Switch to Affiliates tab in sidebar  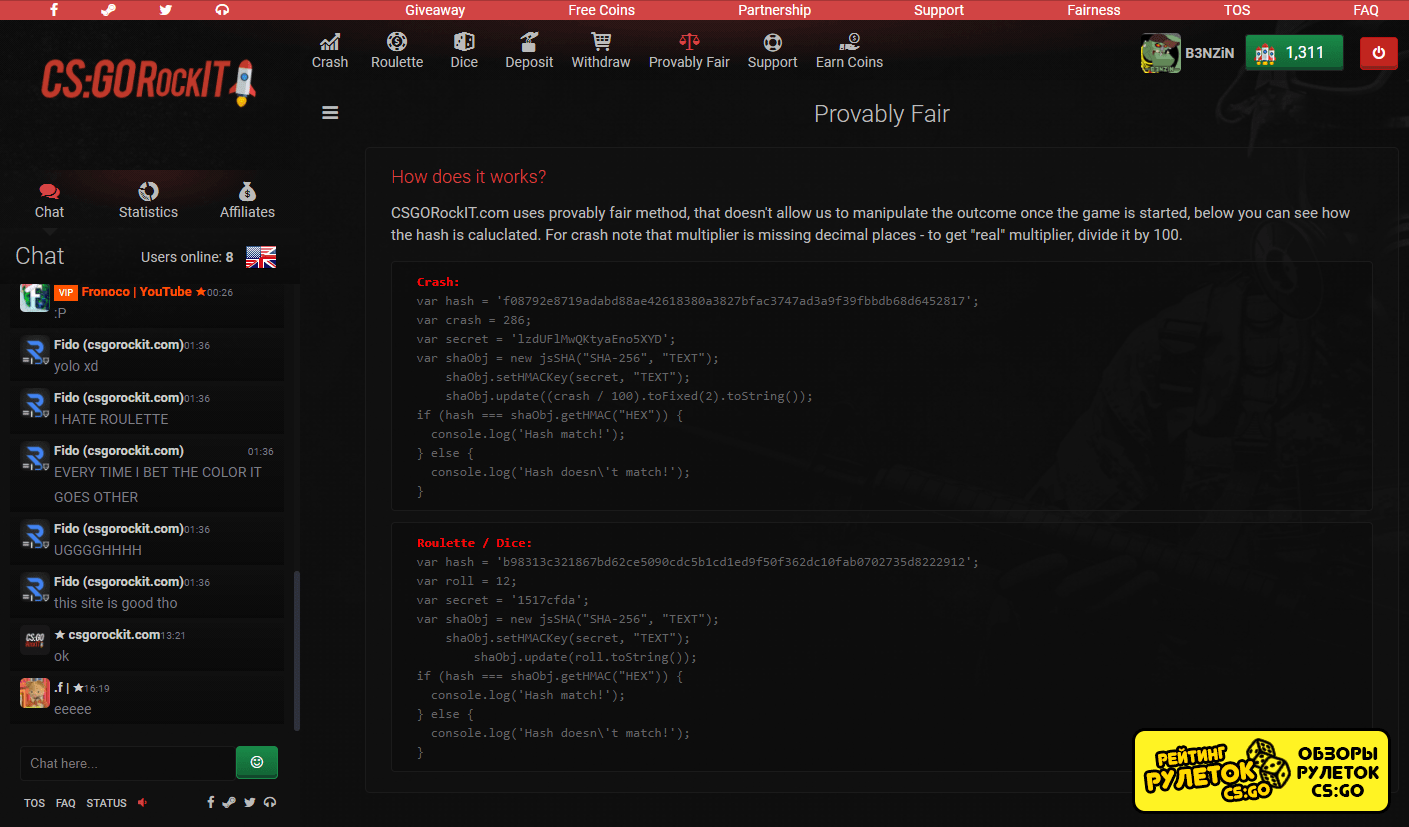point(247,201)
